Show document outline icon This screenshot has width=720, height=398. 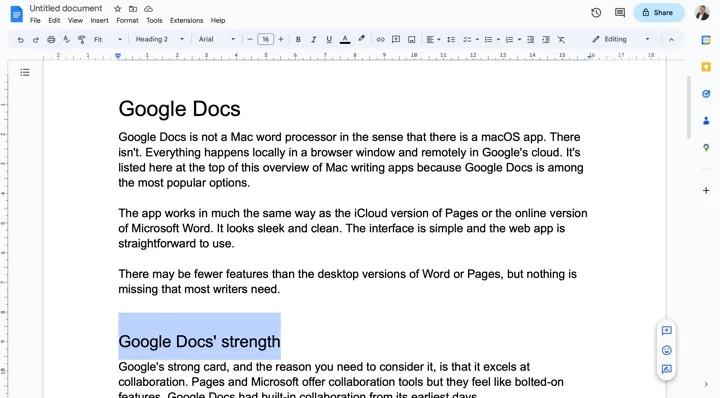(25, 73)
